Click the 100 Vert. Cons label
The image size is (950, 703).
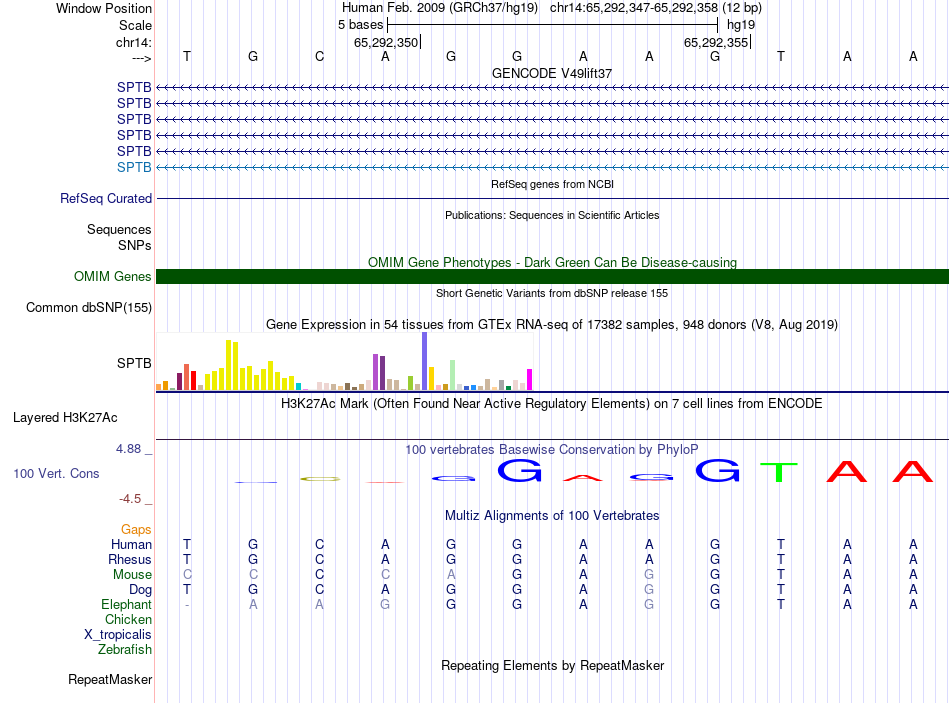(x=56, y=473)
